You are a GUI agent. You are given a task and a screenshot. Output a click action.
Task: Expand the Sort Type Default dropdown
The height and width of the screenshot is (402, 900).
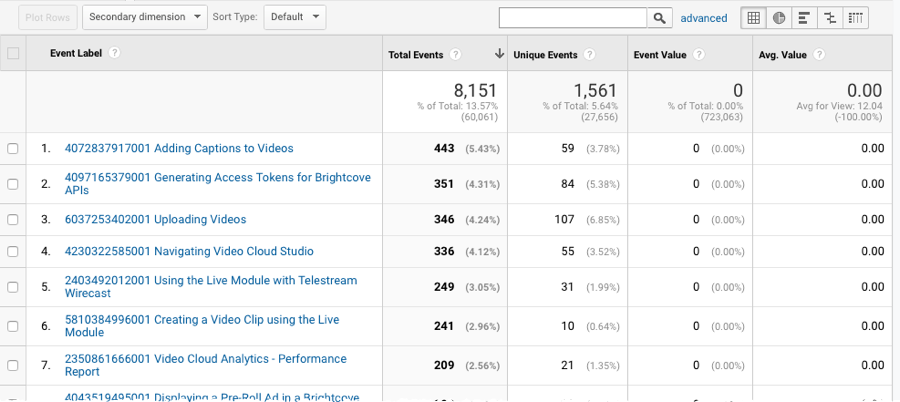298,17
